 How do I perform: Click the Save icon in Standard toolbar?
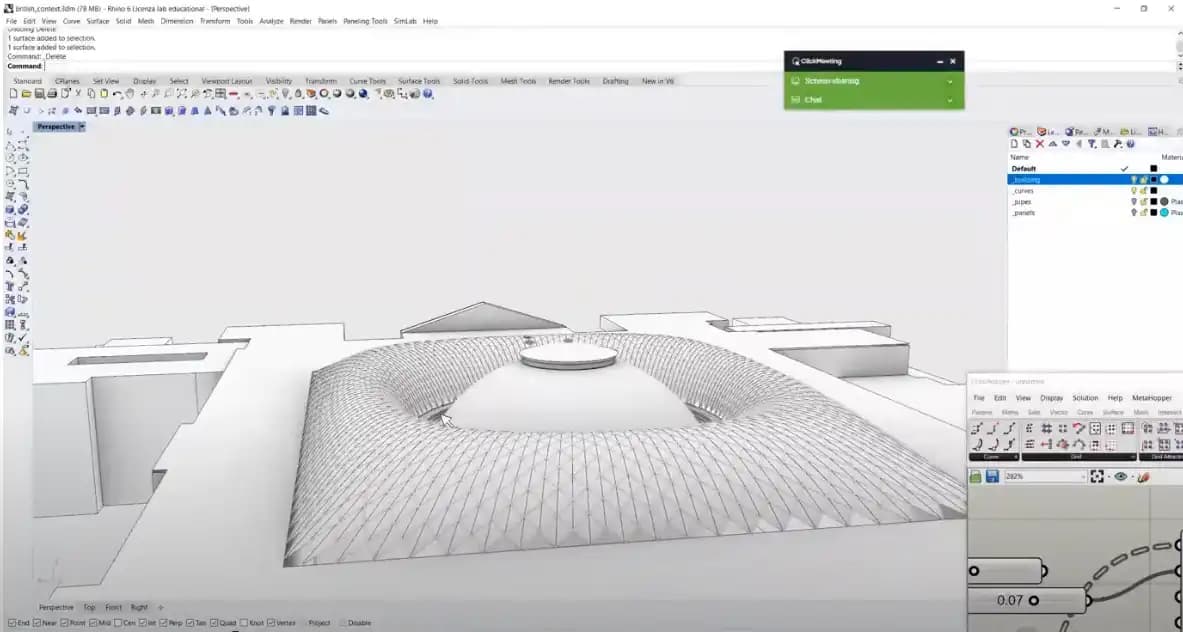pos(39,94)
